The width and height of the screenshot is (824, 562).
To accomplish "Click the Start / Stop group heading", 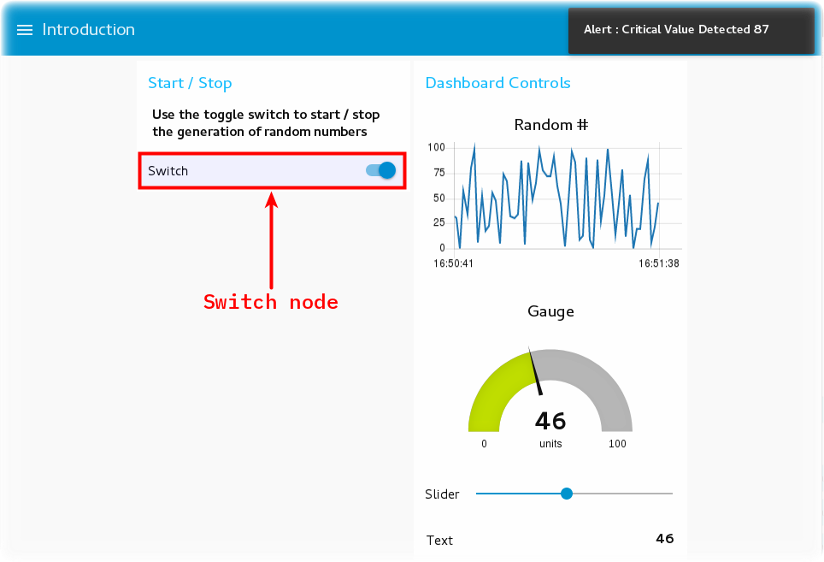I will pos(190,83).
